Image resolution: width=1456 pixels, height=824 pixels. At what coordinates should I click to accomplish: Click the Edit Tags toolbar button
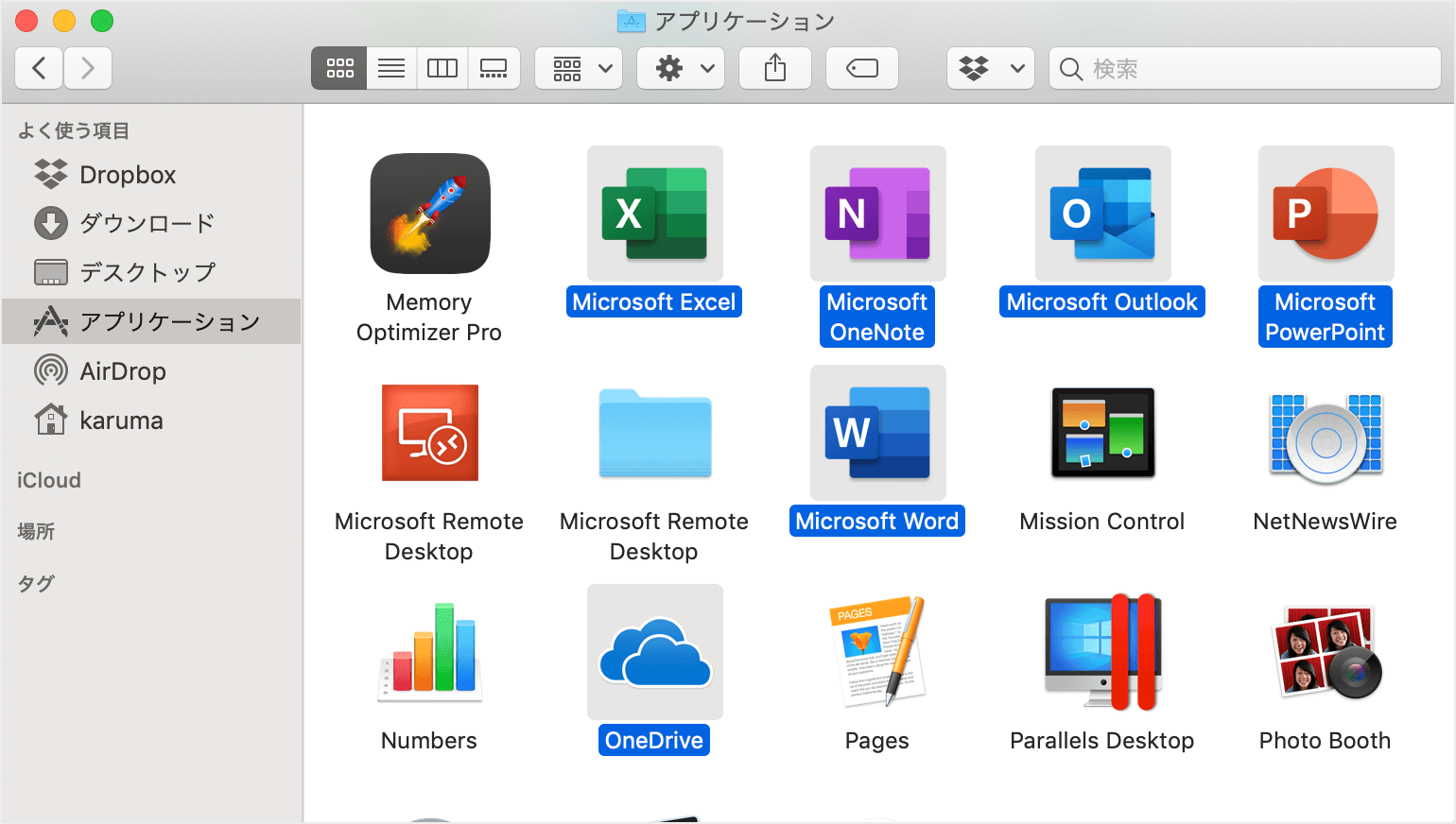[862, 68]
